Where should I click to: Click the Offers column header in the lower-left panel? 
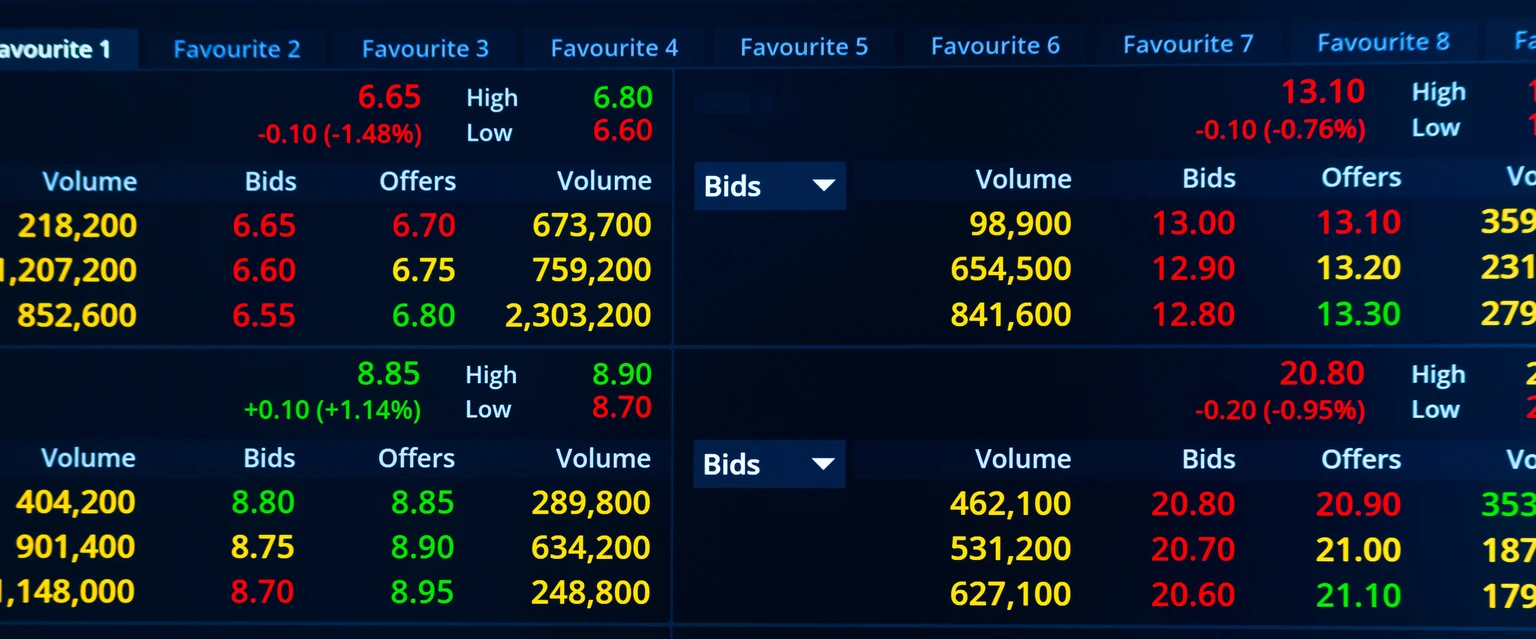click(416, 458)
